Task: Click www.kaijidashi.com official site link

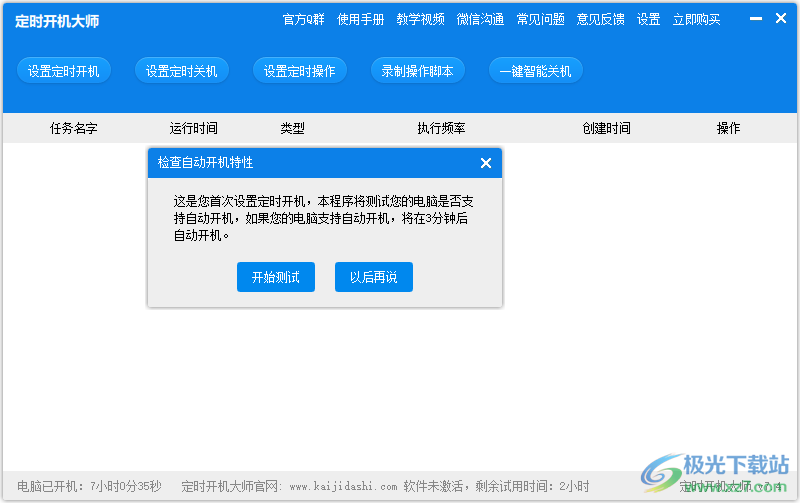Action: pyautogui.click(x=343, y=486)
